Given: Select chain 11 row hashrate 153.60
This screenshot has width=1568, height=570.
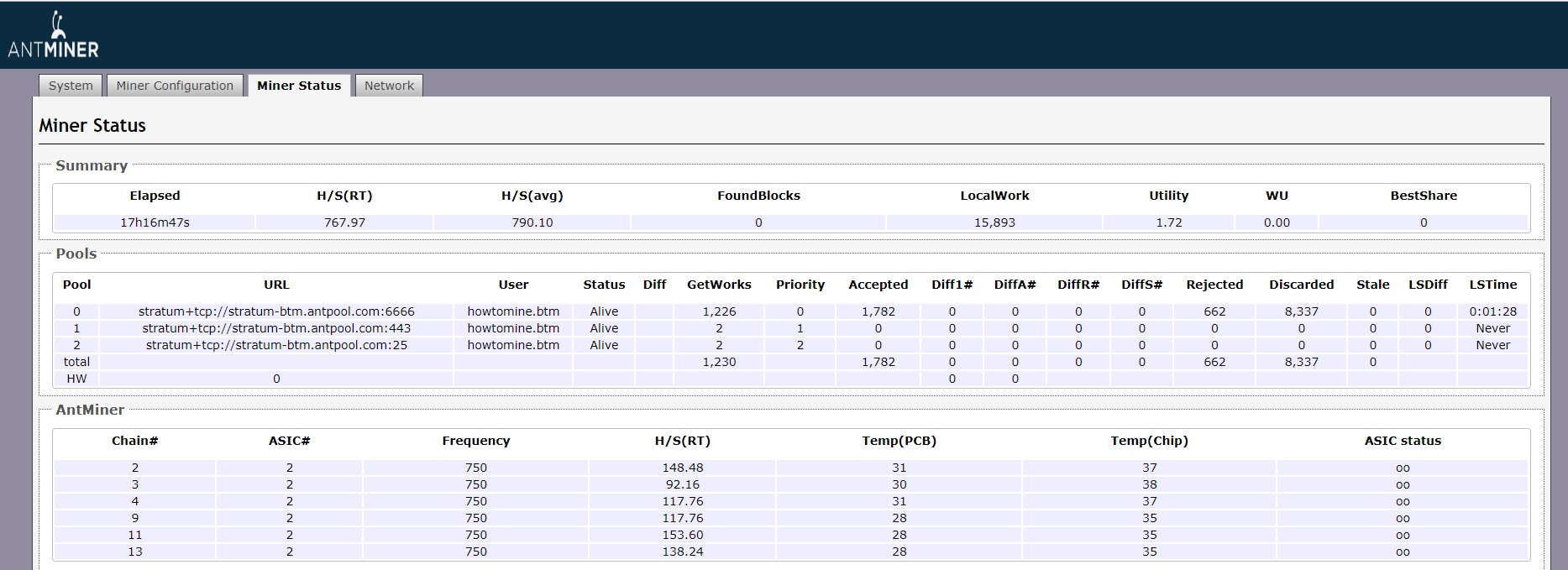Looking at the screenshot, I should click(x=682, y=535).
